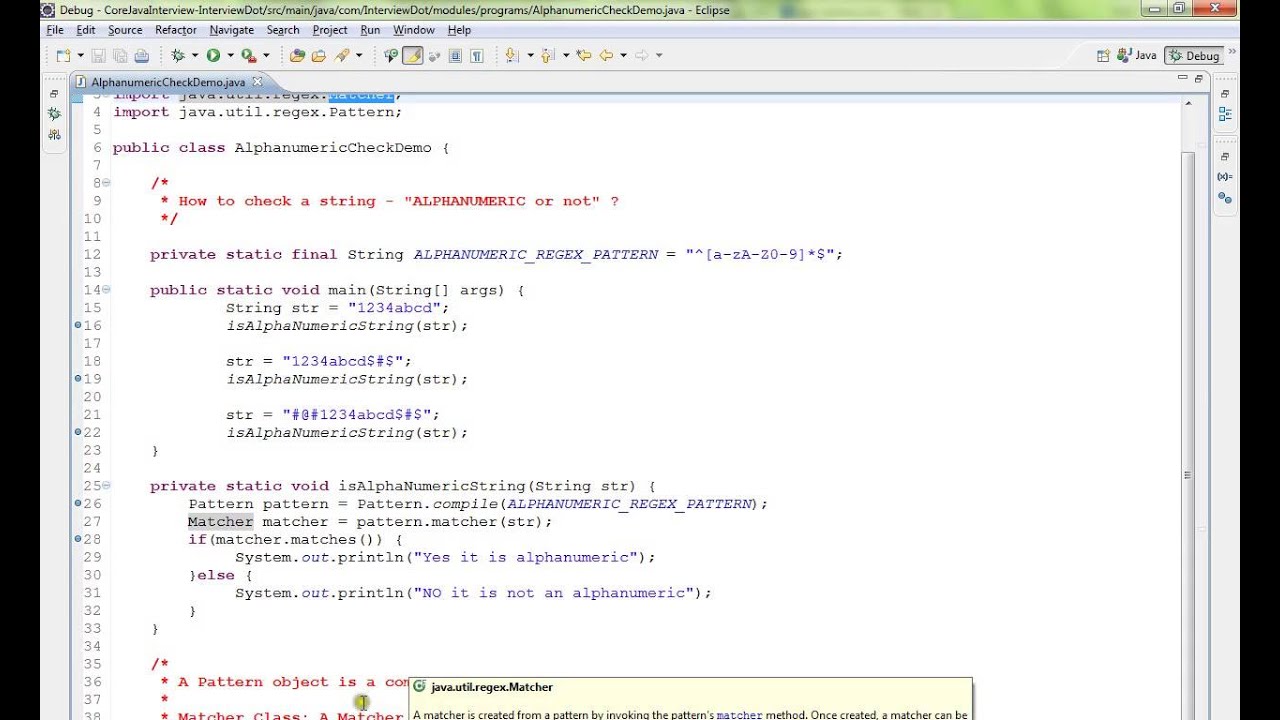Click the breakpoint marker on line 19
This screenshot has width=1280, height=720.
(78, 379)
